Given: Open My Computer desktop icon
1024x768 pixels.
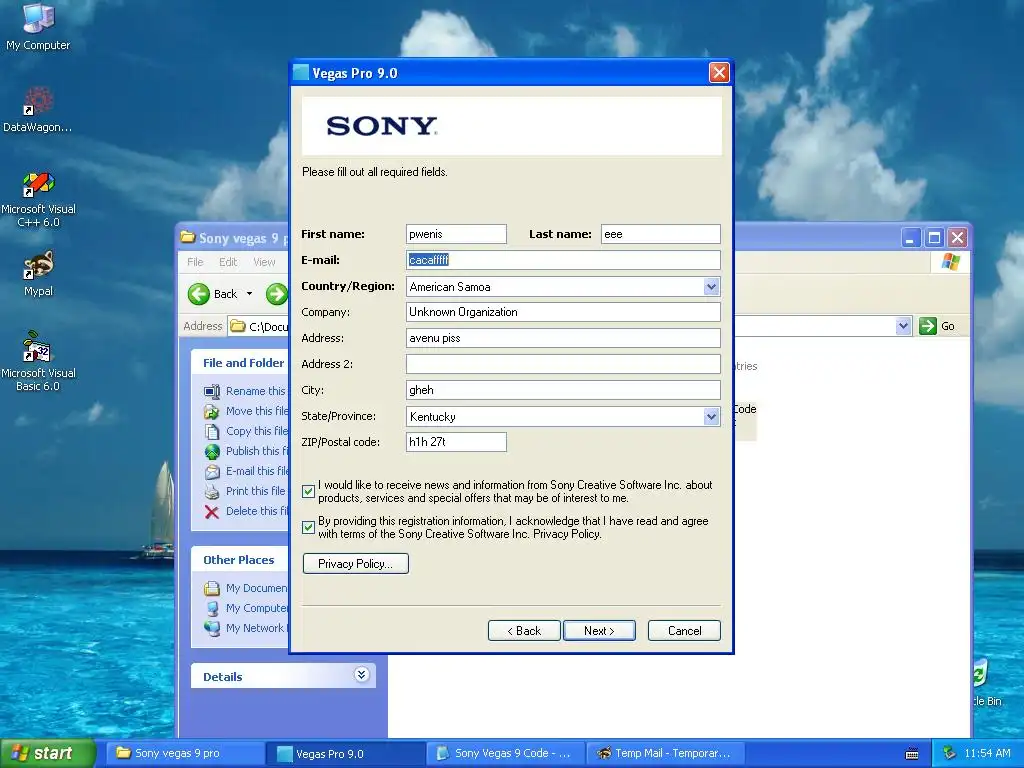Looking at the screenshot, I should 38,26.
